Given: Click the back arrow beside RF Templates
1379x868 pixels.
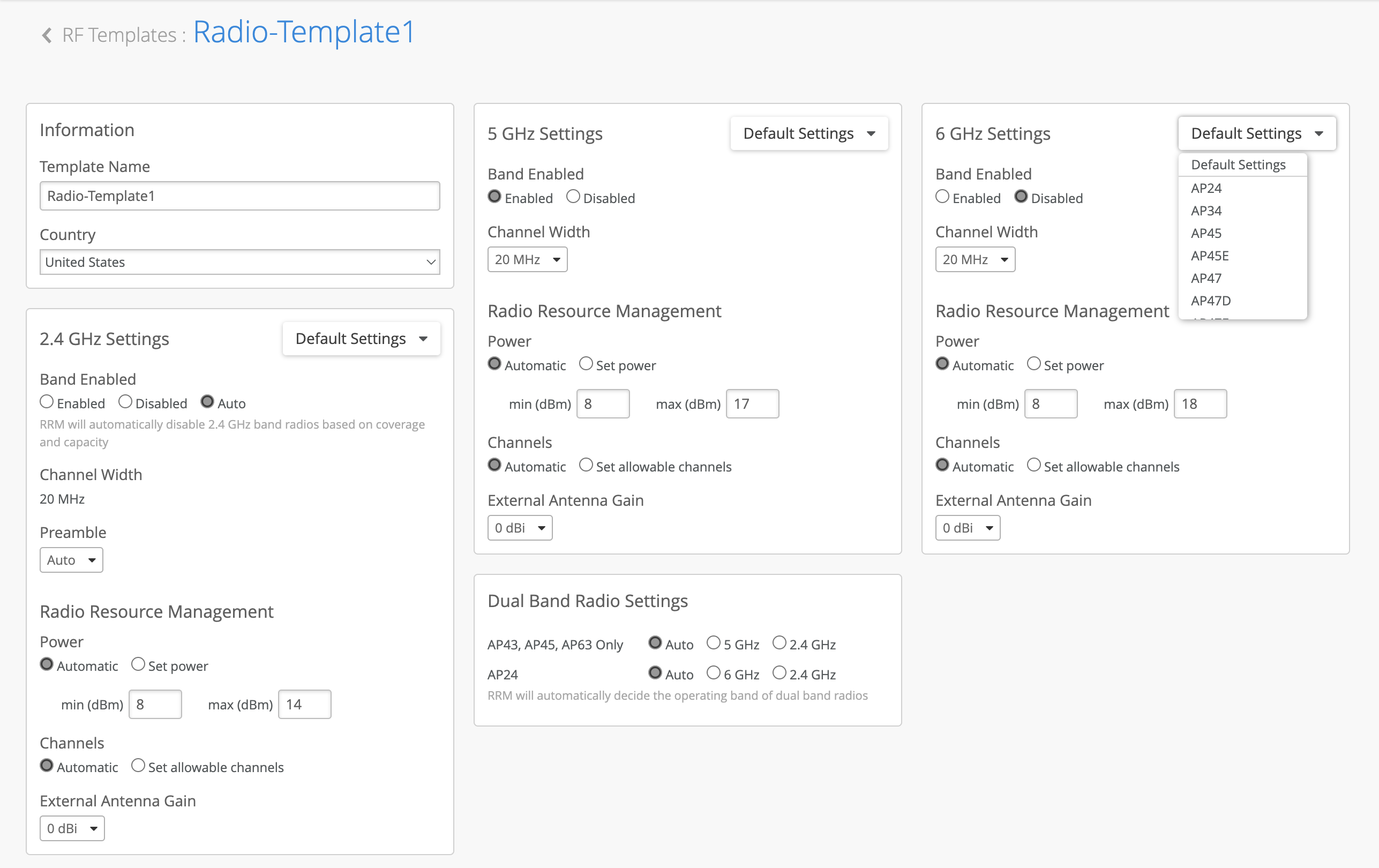Looking at the screenshot, I should (x=47, y=35).
